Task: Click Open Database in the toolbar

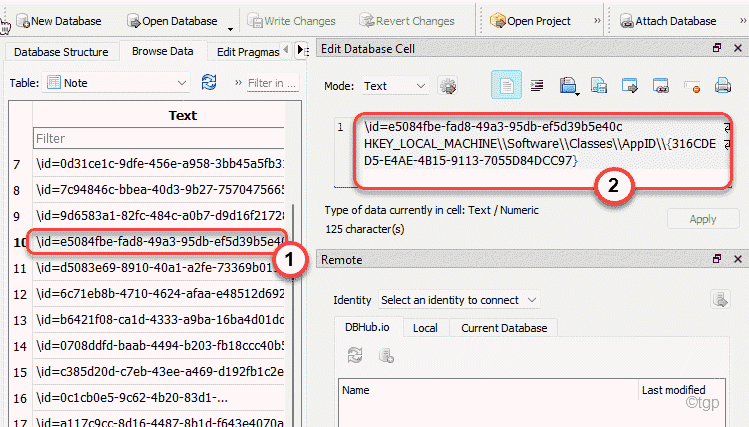Action: (x=172, y=21)
